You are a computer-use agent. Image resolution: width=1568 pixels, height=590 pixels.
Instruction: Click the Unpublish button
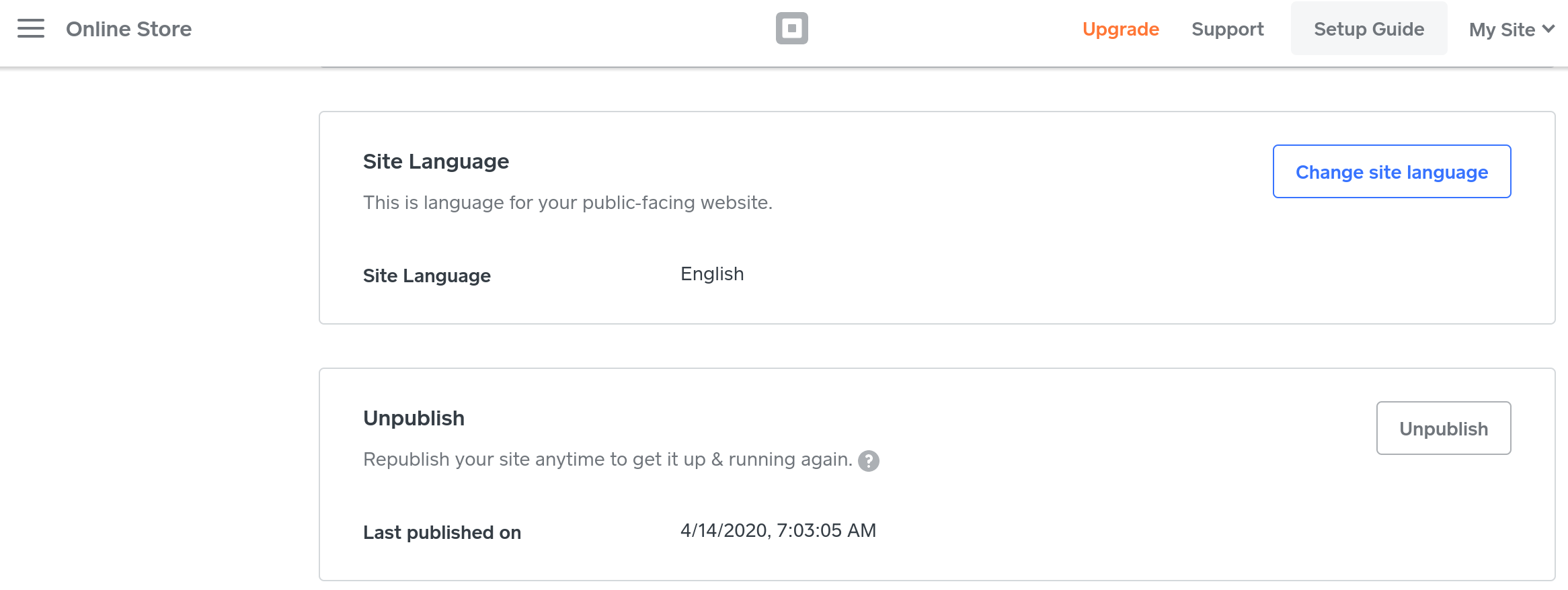click(1443, 429)
